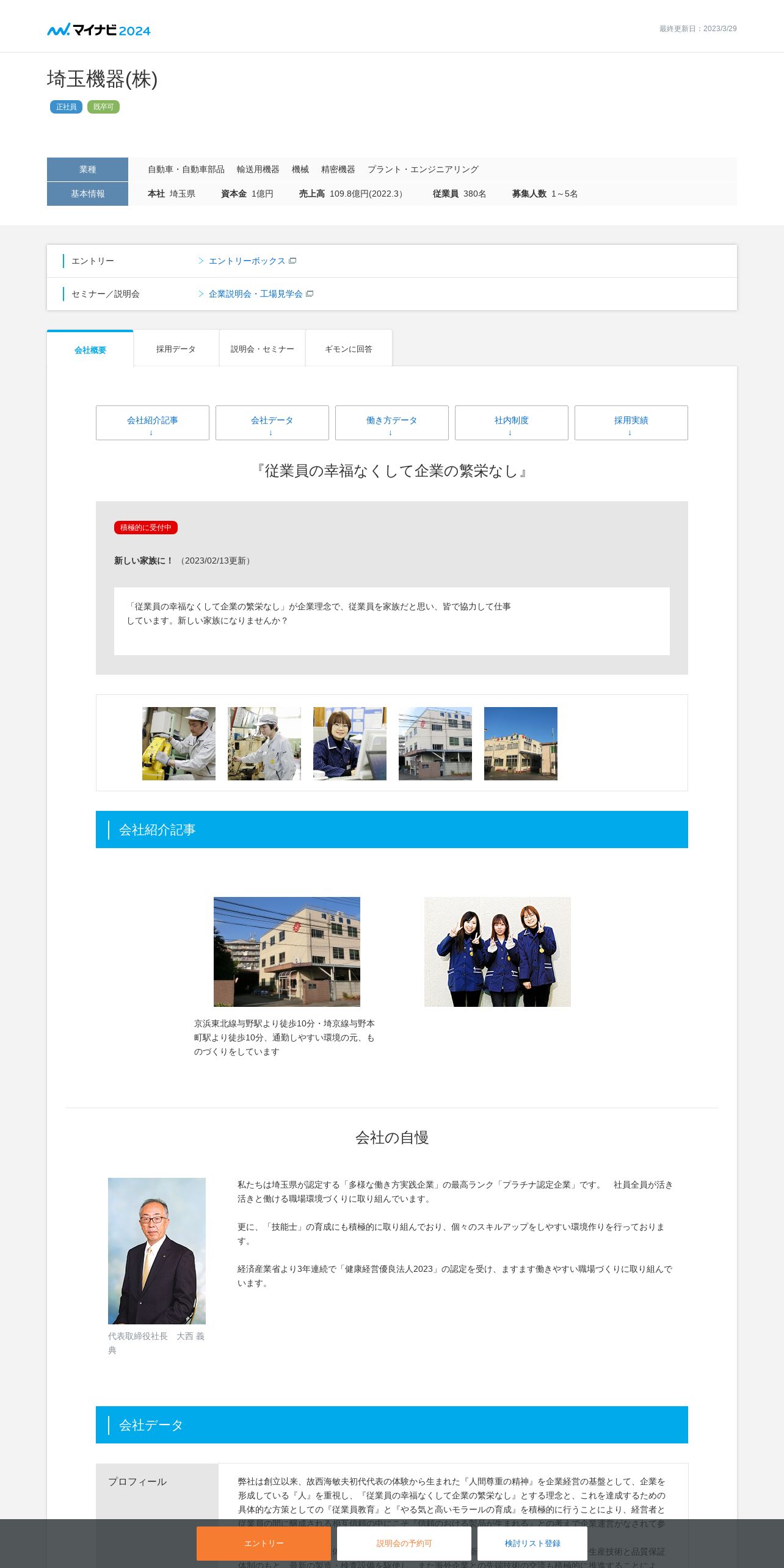Click 新しい家族に！ headline text
Viewport: 784px width, 1568px height.
[x=144, y=561]
